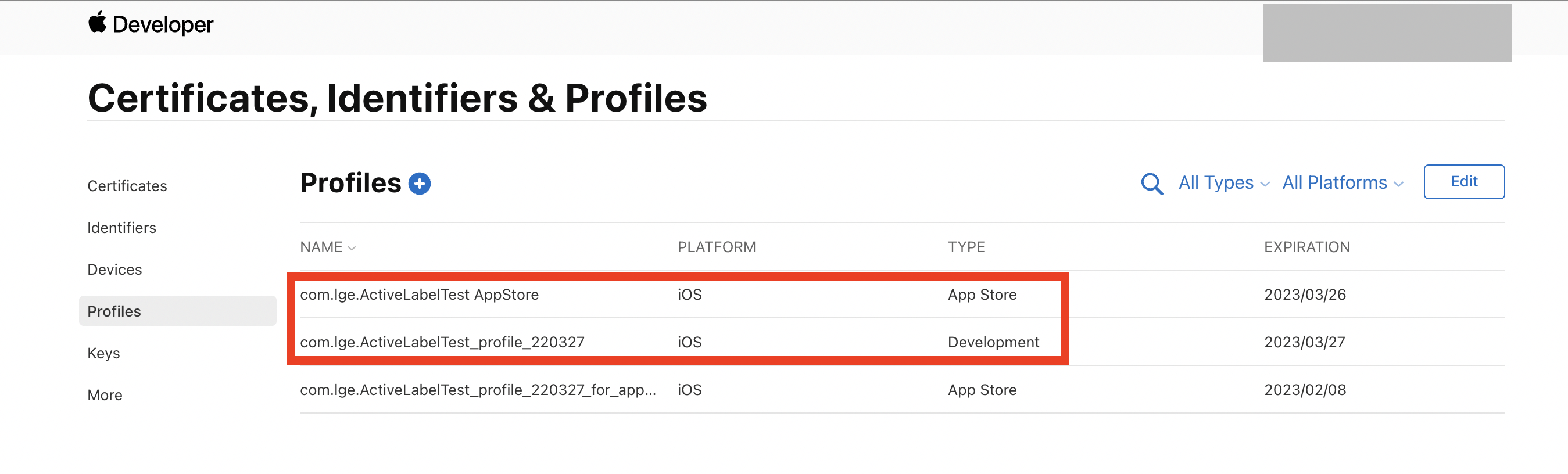Open com.lge.ActiveLabelTest_profile_220327_for_app... profile
The image size is (1568, 474).
click(478, 389)
